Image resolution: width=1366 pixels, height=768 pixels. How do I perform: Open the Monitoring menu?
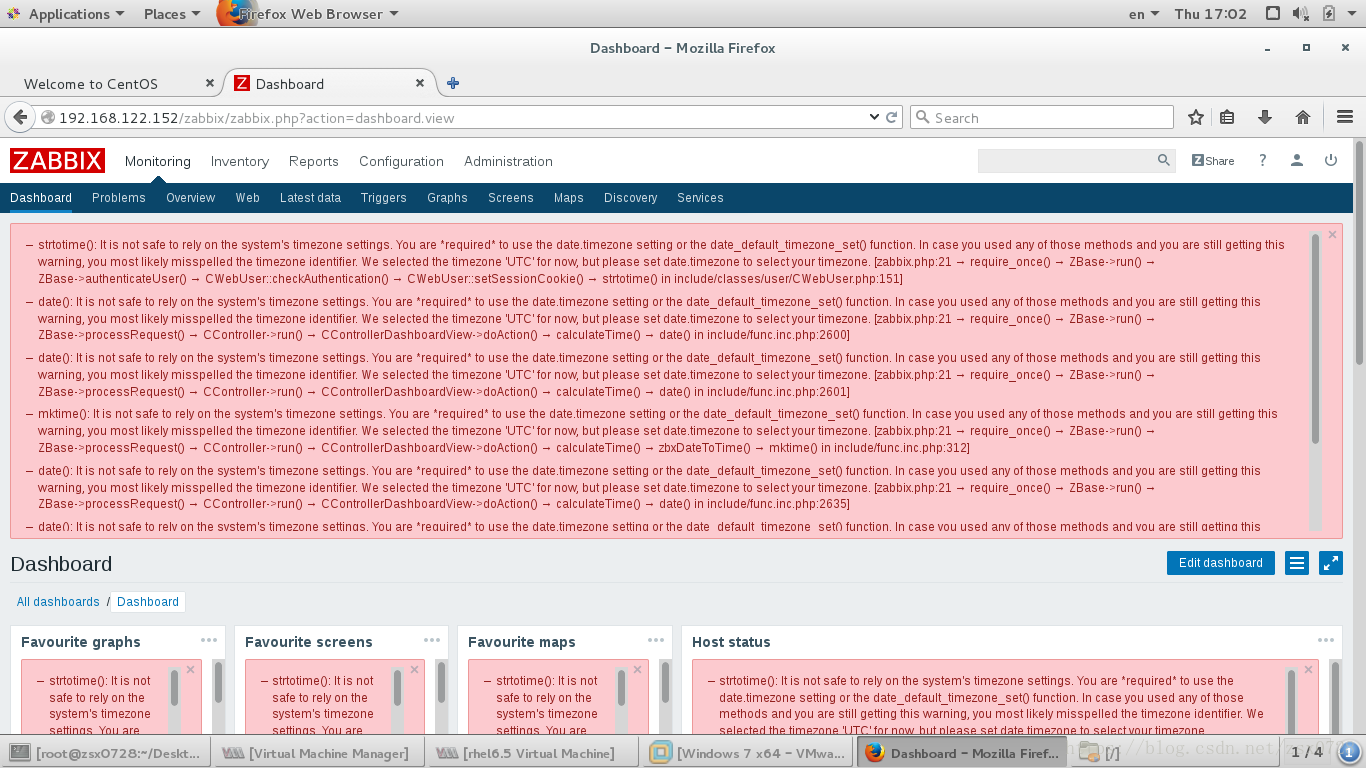158,161
